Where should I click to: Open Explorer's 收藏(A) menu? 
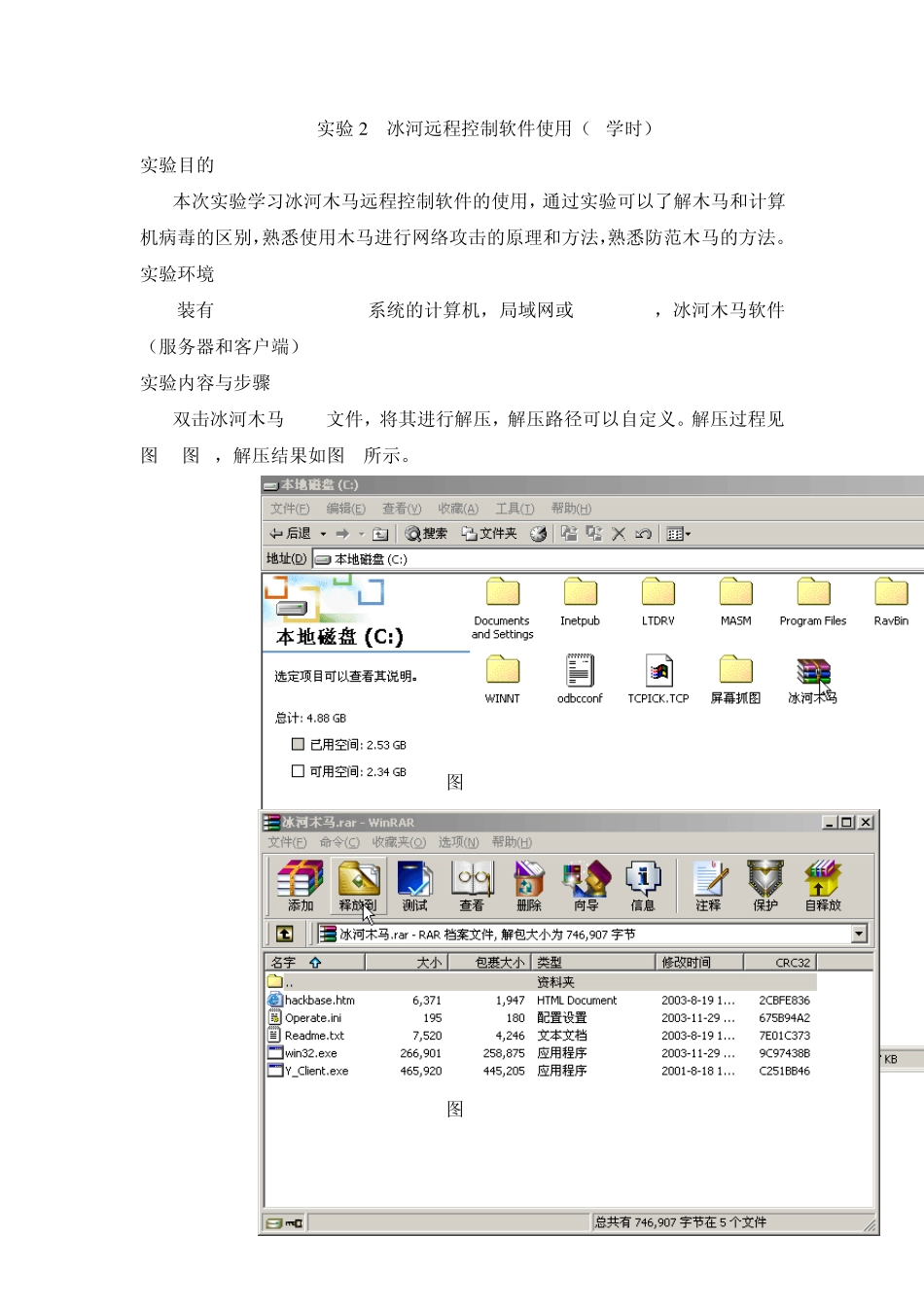point(458,509)
